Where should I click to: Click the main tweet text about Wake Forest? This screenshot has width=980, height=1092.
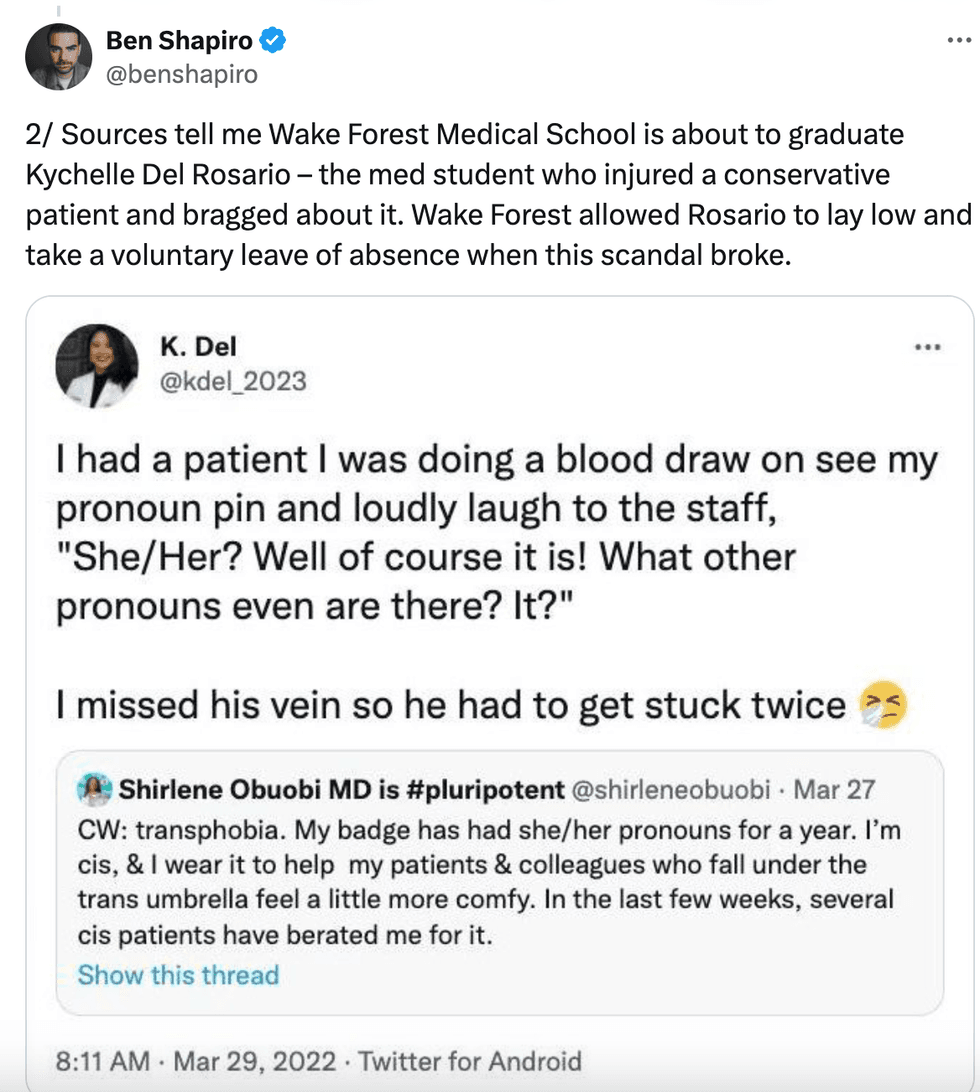coord(498,195)
